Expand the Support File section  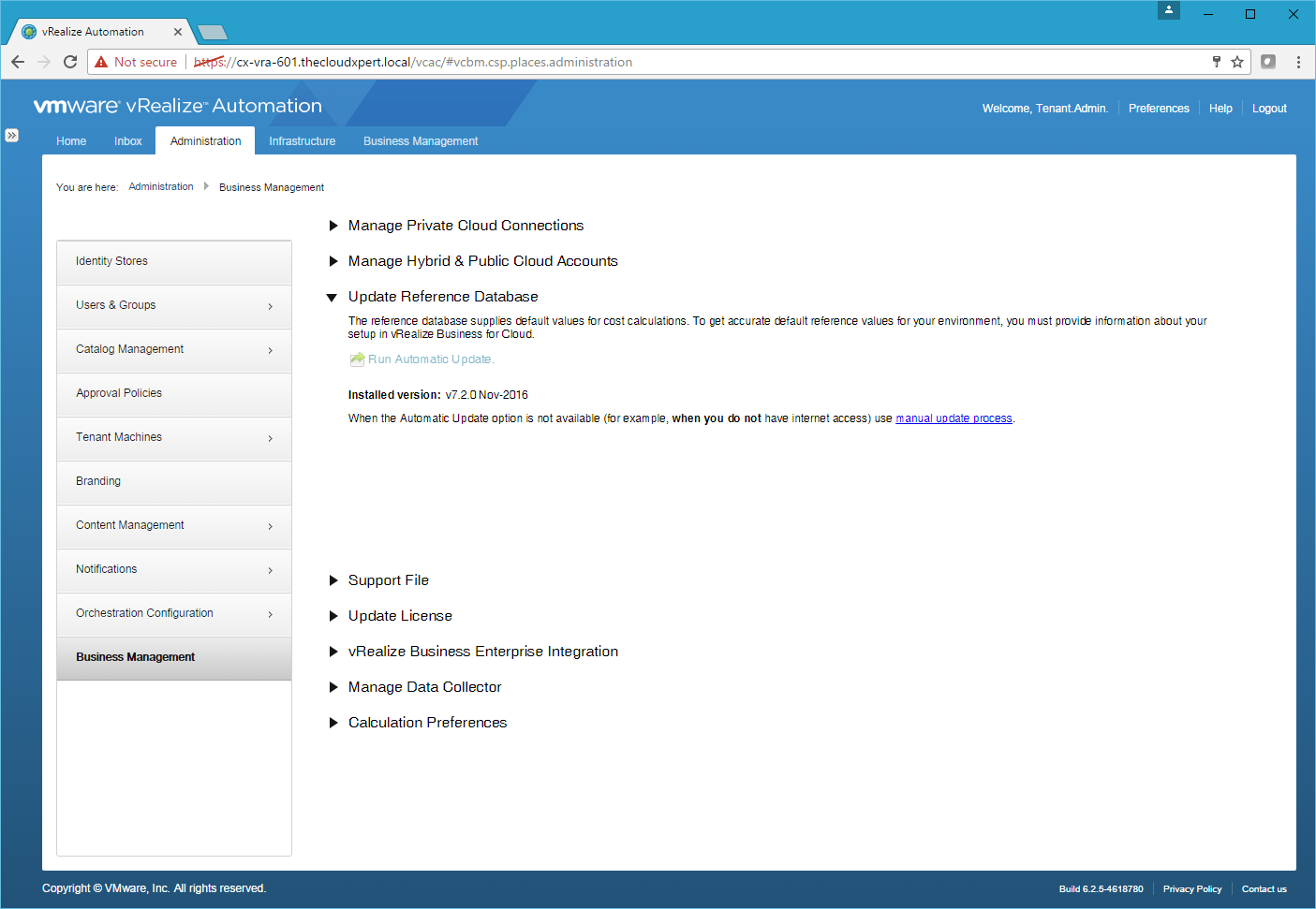coord(333,580)
